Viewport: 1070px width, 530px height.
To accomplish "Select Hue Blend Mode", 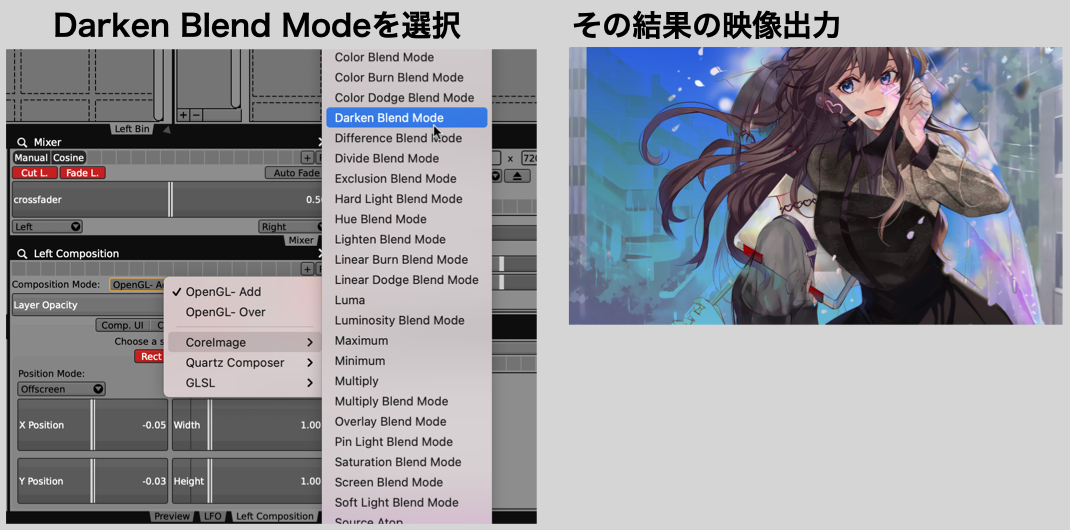I will (x=407, y=219).
